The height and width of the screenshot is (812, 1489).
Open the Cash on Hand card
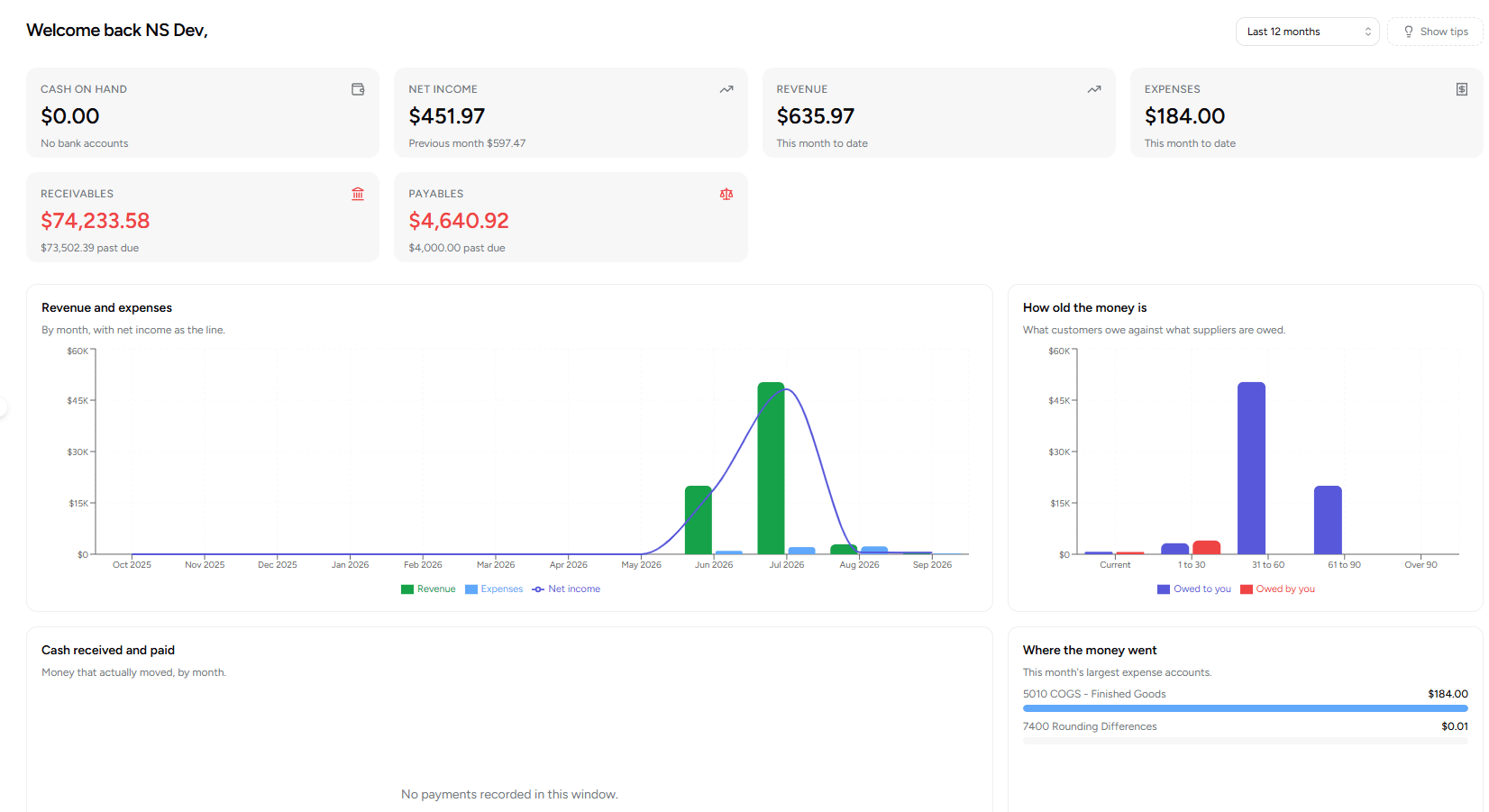203,113
